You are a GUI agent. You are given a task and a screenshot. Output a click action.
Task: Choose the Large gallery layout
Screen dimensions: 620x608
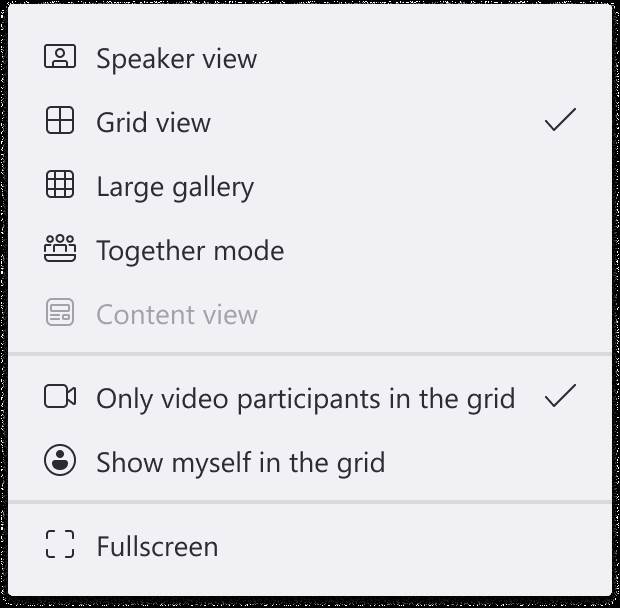(175, 187)
